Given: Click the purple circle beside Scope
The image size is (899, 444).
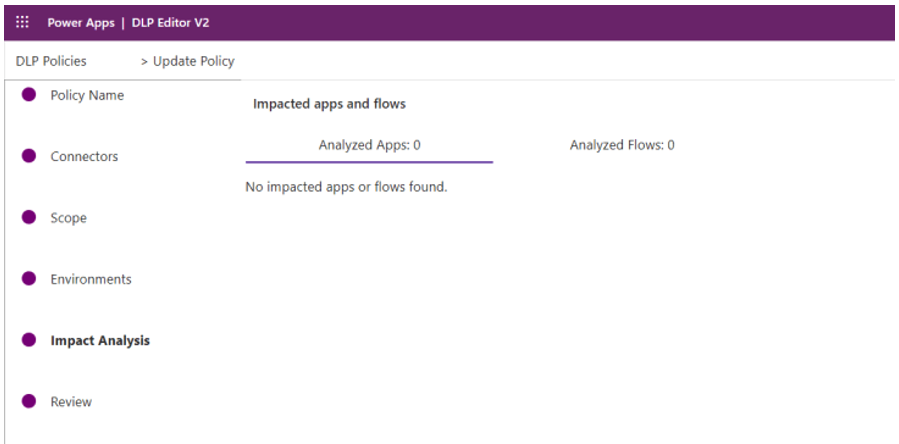Looking at the screenshot, I should click(x=29, y=217).
